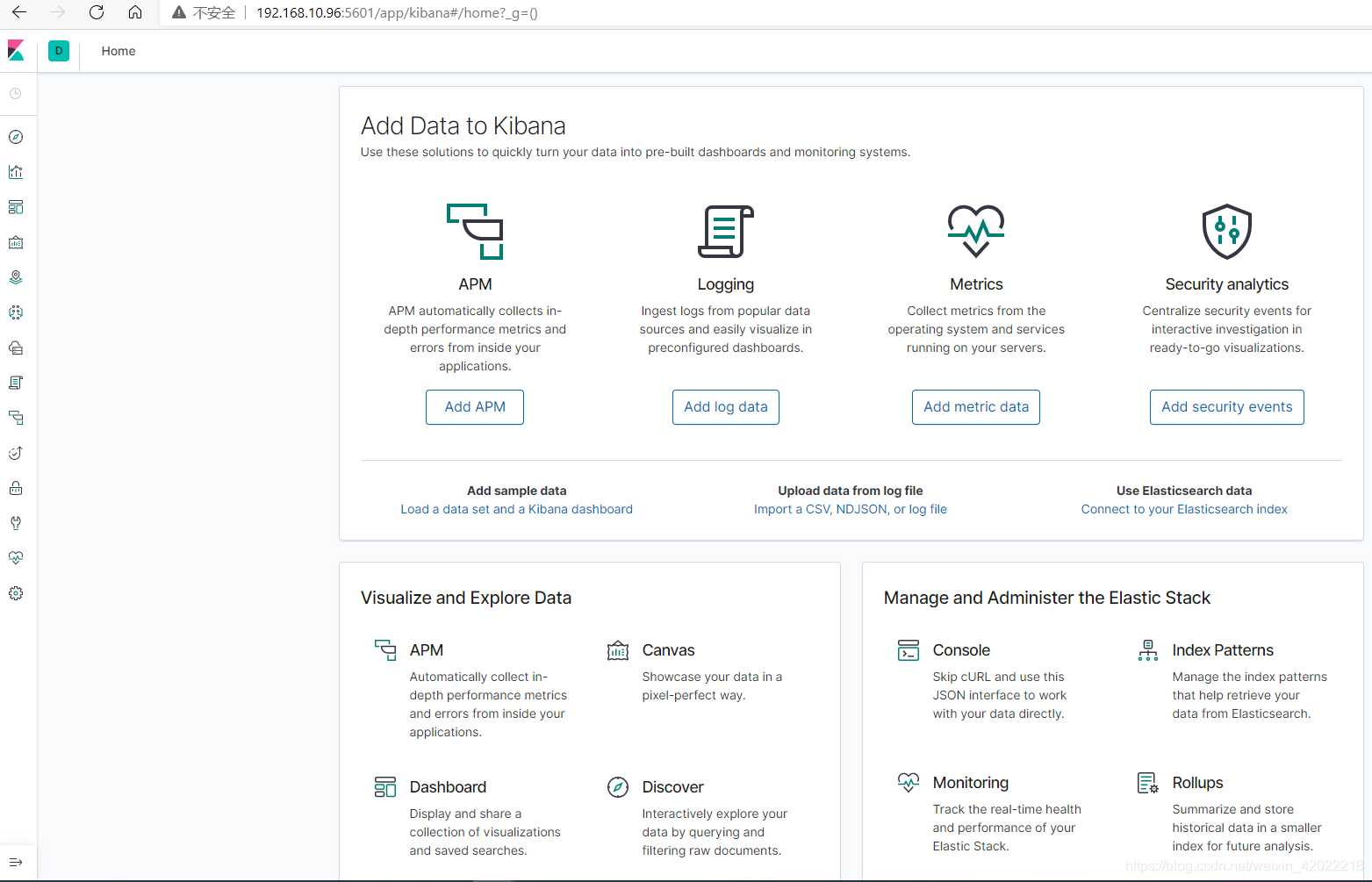
Task: Click the Add security events button
Action: pyautogui.click(x=1227, y=407)
